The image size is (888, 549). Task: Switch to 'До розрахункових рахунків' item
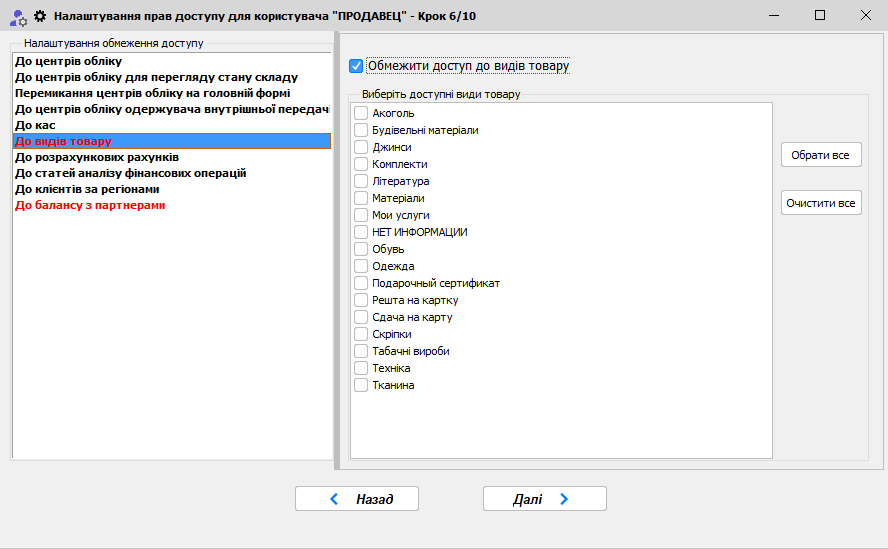[x=97, y=157]
